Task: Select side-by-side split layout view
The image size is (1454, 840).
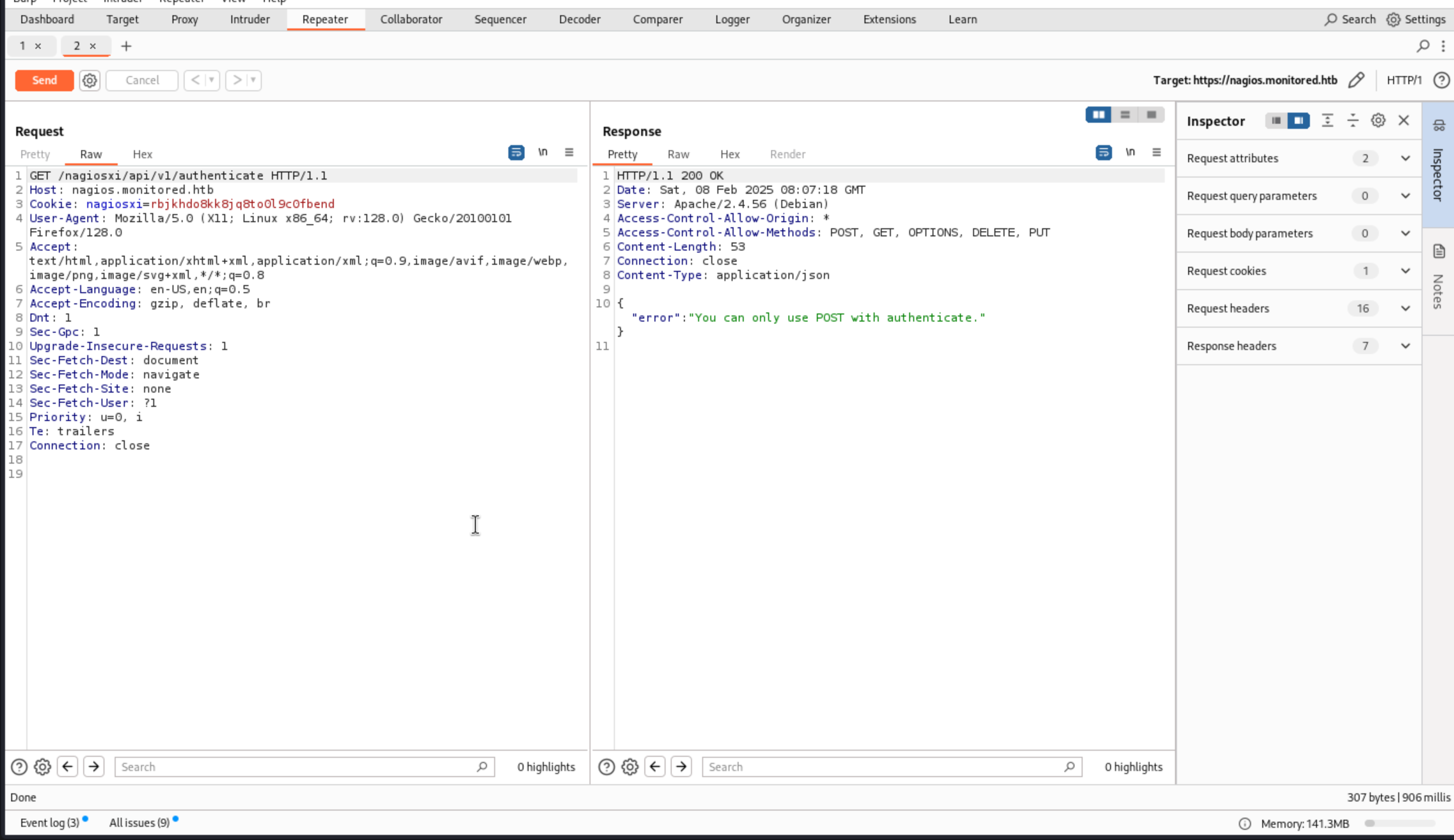Action: pos(1098,115)
